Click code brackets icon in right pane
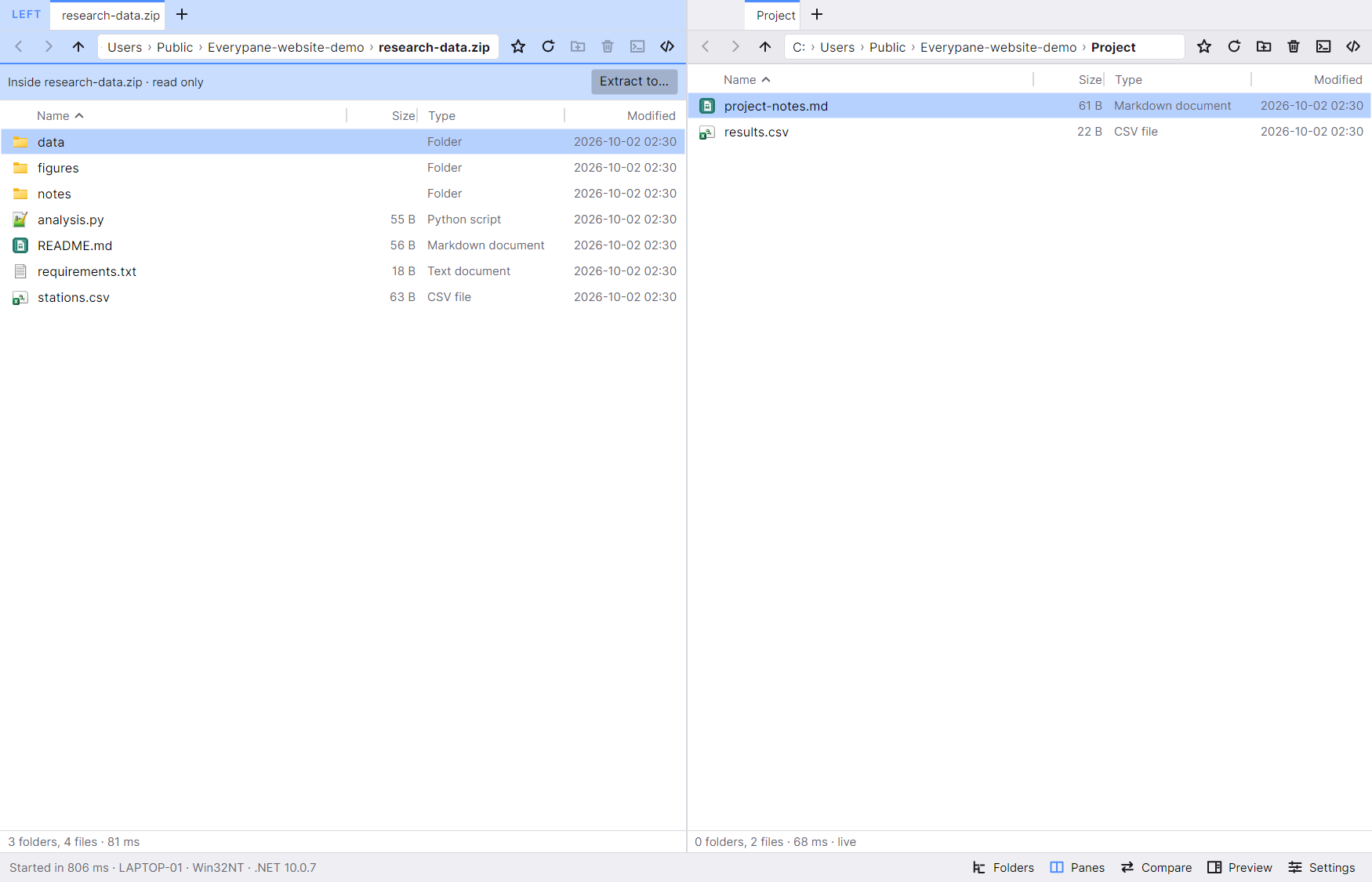This screenshot has height=882, width=1372. [x=1353, y=47]
